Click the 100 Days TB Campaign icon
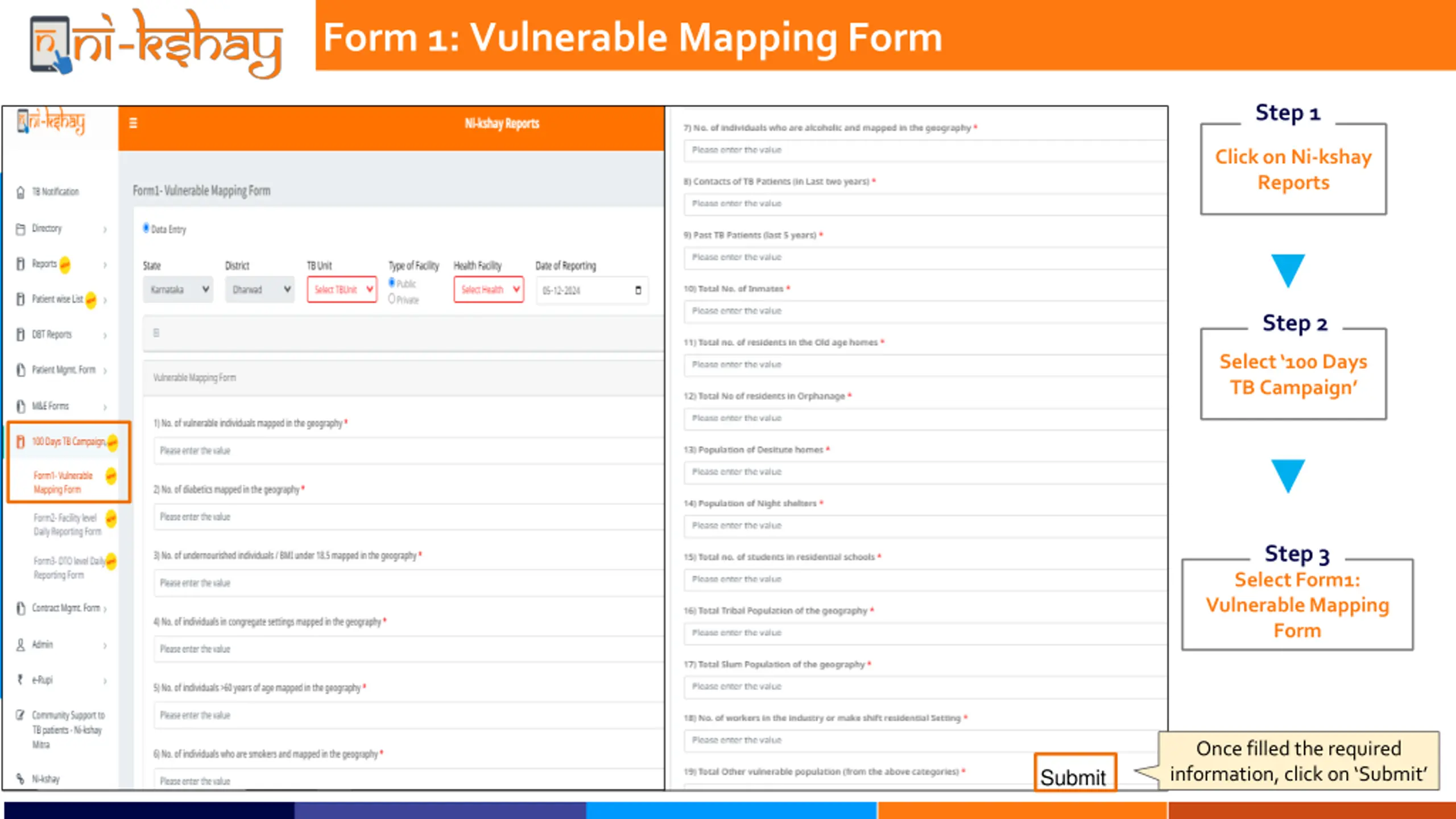 coord(20,442)
